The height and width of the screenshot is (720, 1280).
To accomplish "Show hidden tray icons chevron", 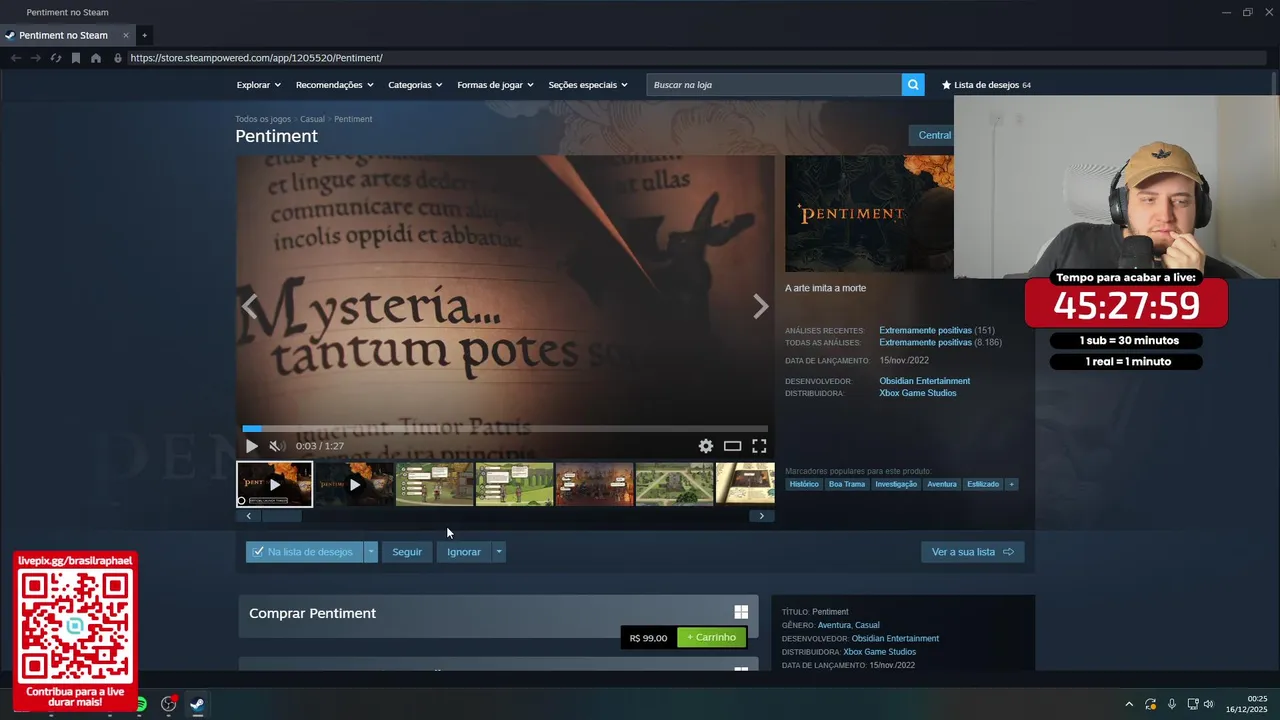I will pos(1129,704).
